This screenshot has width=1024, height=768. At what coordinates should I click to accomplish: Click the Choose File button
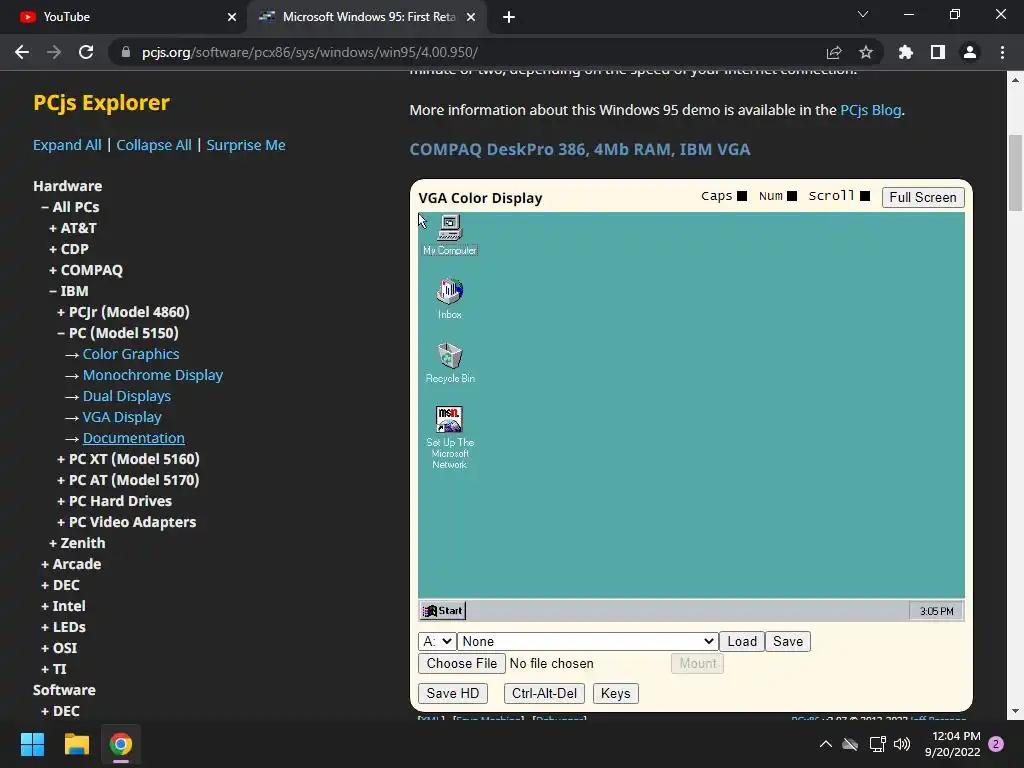pyautogui.click(x=462, y=664)
